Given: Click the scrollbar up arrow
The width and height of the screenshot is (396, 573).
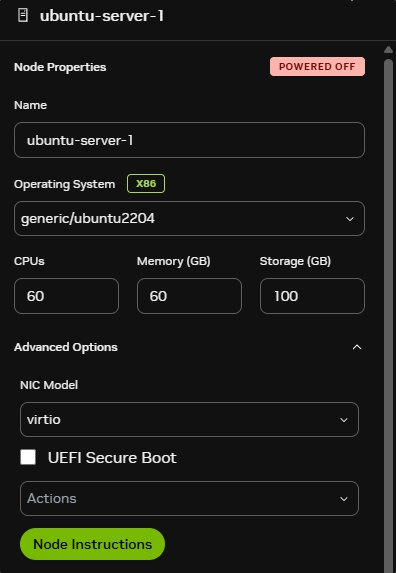Looking at the screenshot, I should pos(388,50).
